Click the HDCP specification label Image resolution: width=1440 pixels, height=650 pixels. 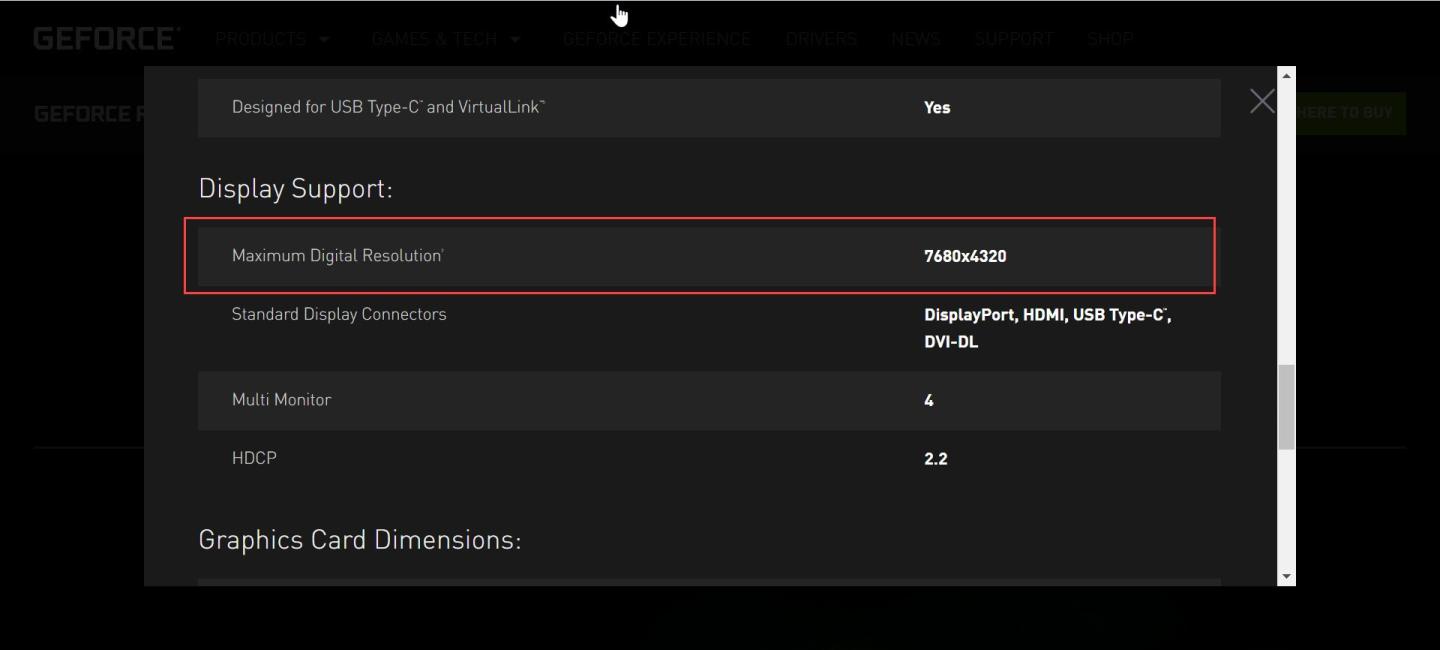[x=254, y=458]
